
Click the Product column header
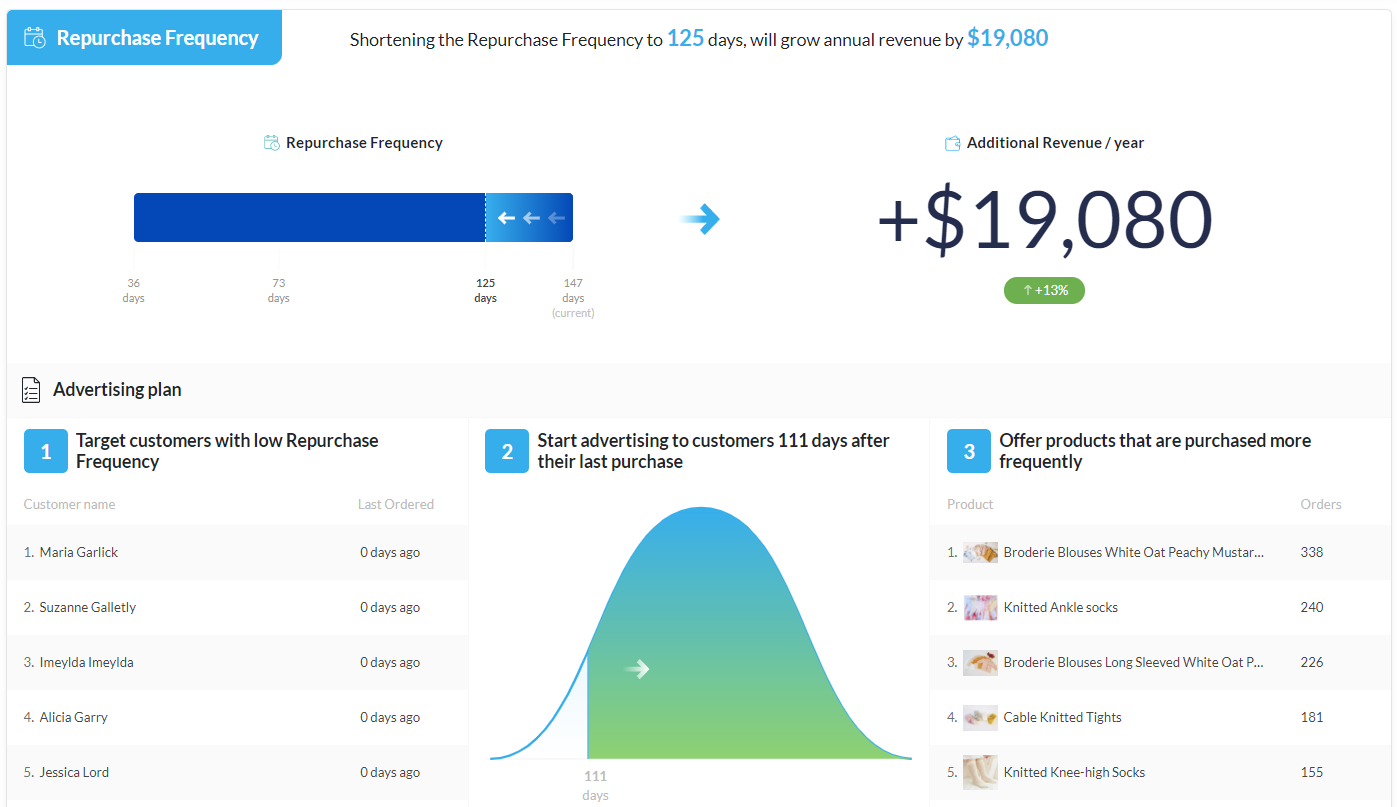(x=970, y=504)
